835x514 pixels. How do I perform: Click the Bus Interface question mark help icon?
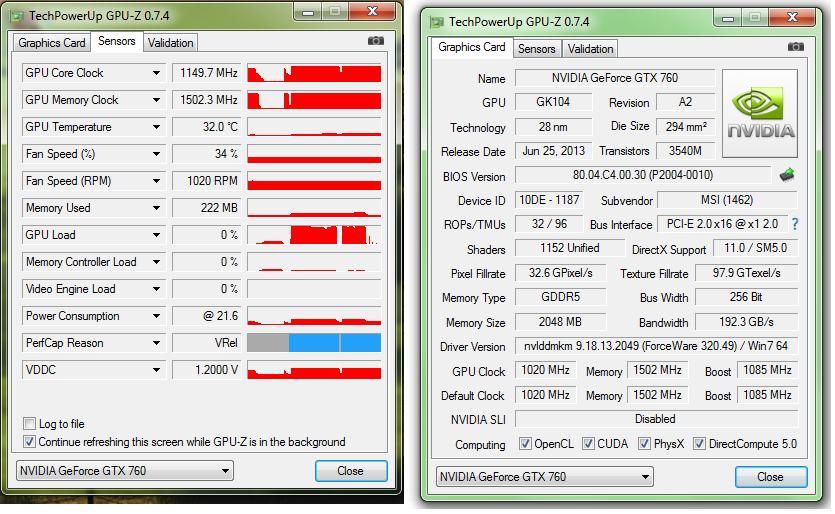(x=795, y=224)
